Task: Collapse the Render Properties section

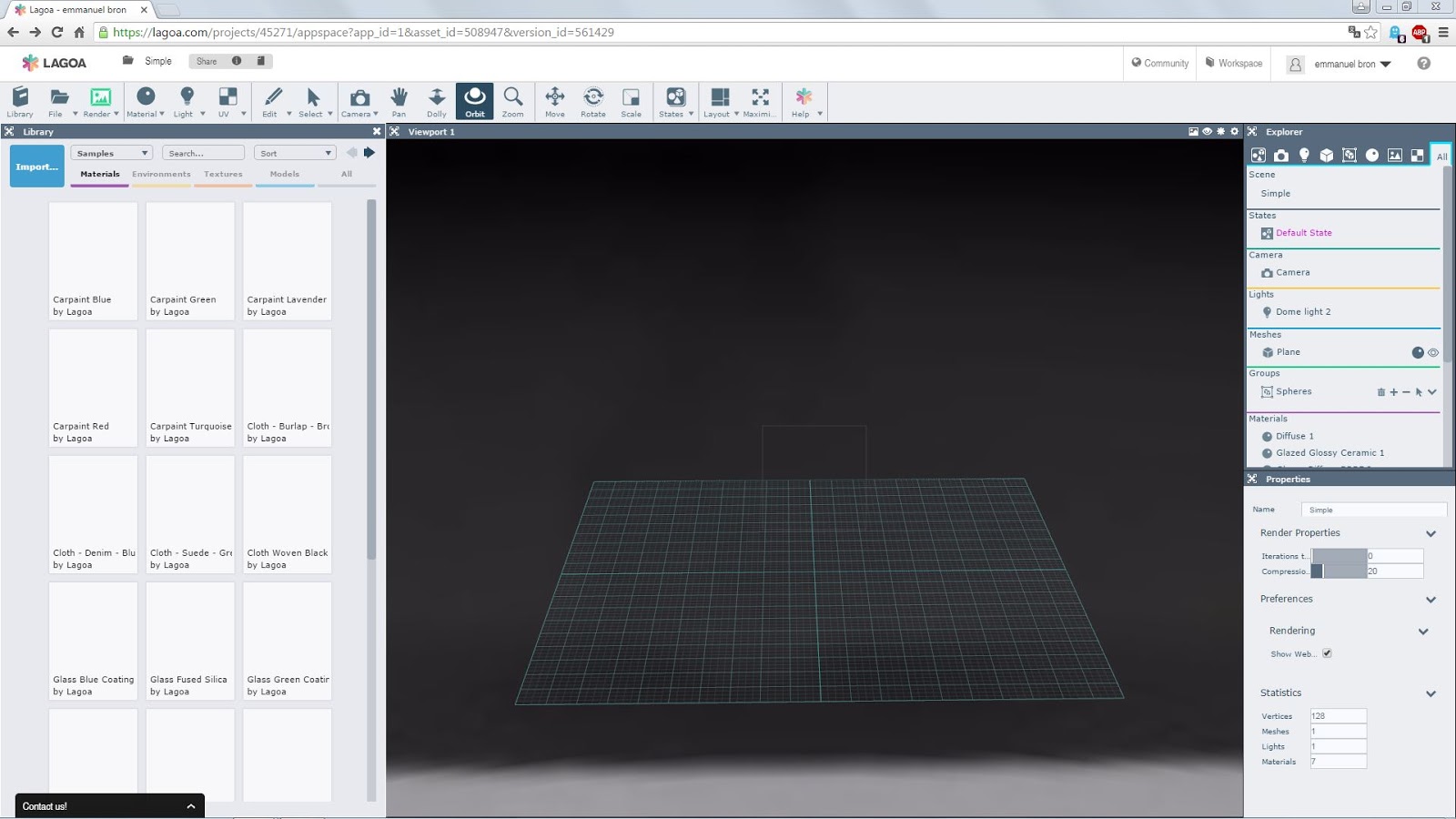Action: [x=1431, y=533]
